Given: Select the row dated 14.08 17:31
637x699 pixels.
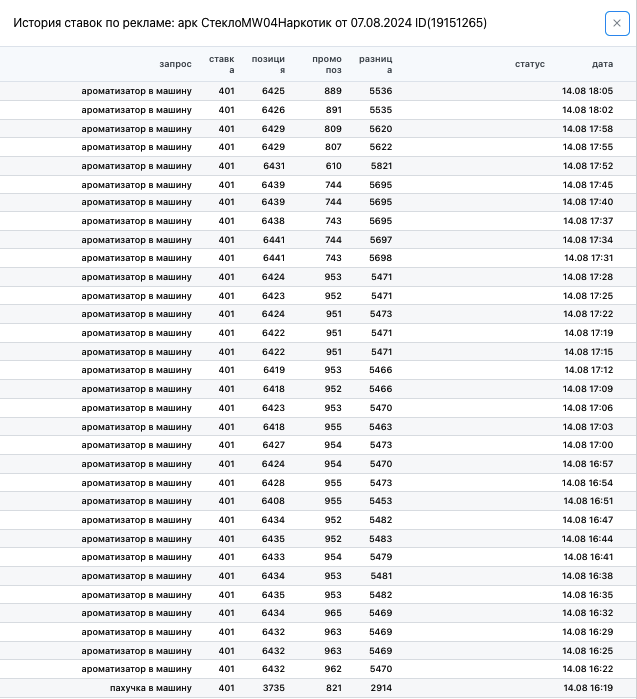Looking at the screenshot, I should pyautogui.click(x=318, y=258).
